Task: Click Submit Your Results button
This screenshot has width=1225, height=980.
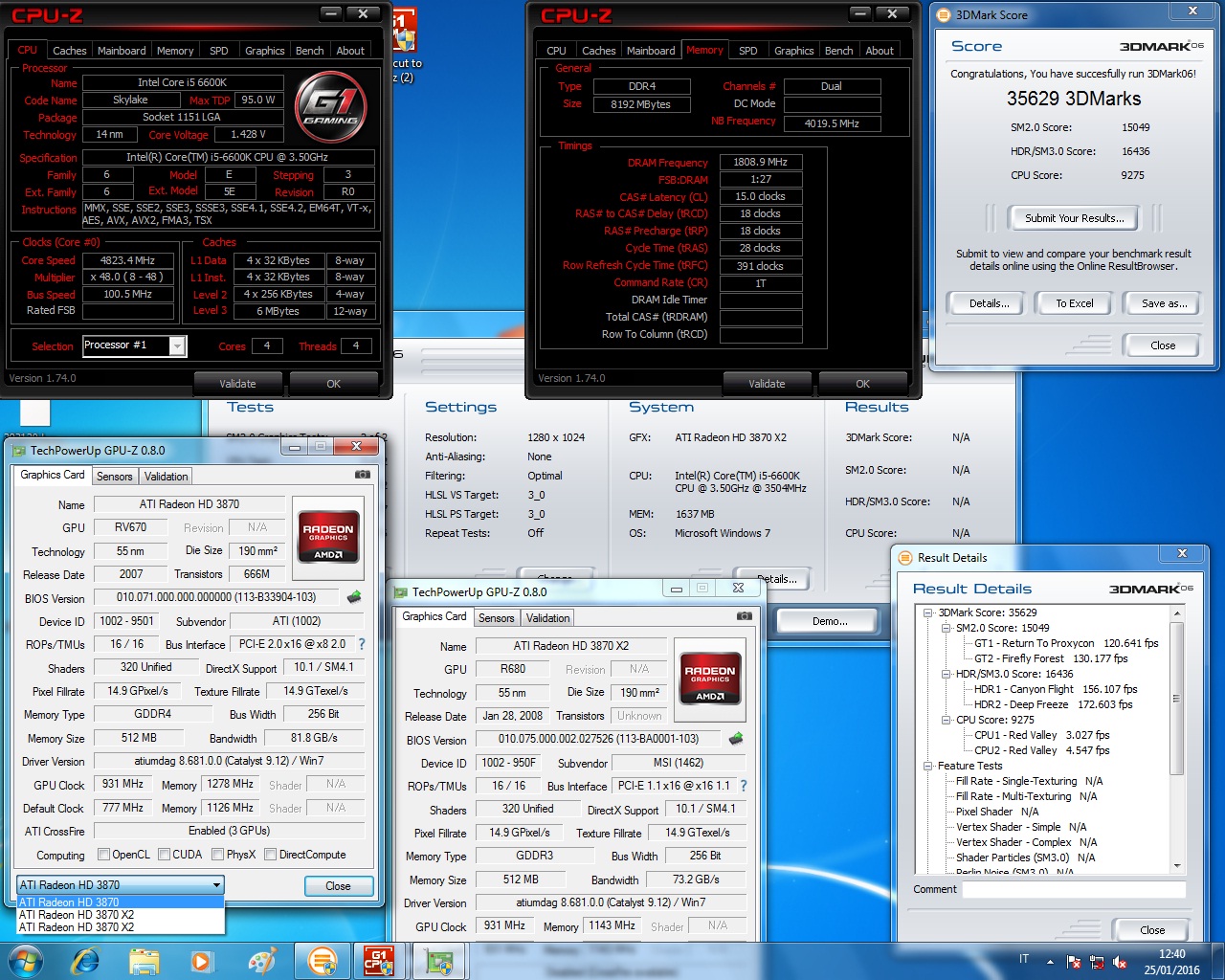Action: click(1074, 218)
